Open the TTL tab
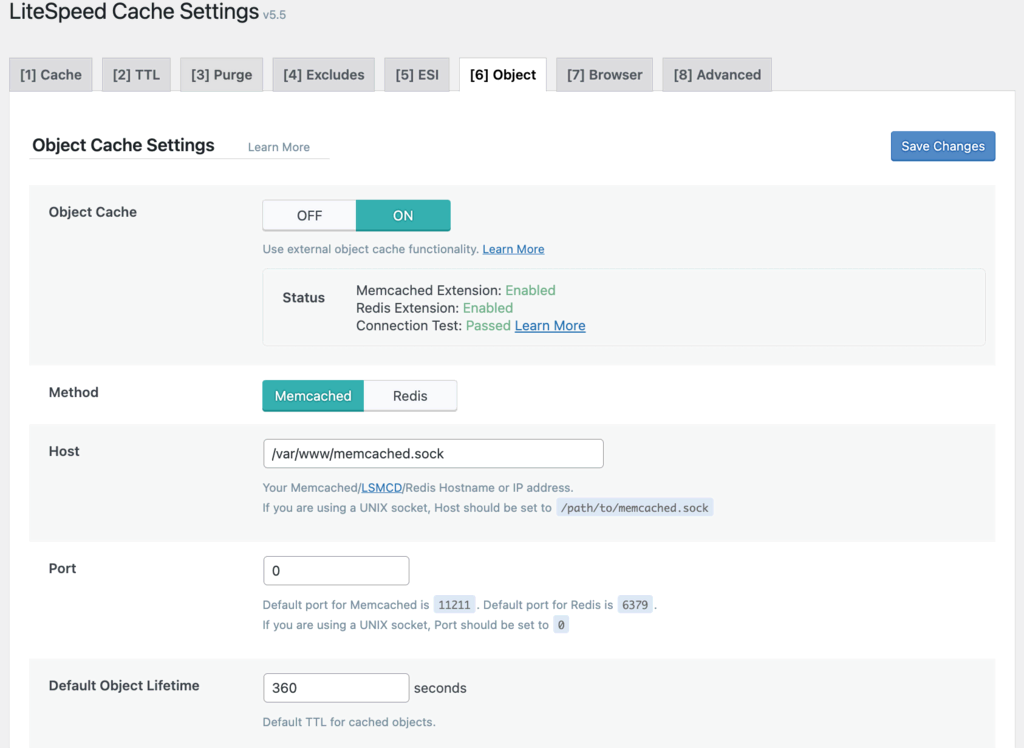The height and width of the screenshot is (748, 1024). click(136, 74)
